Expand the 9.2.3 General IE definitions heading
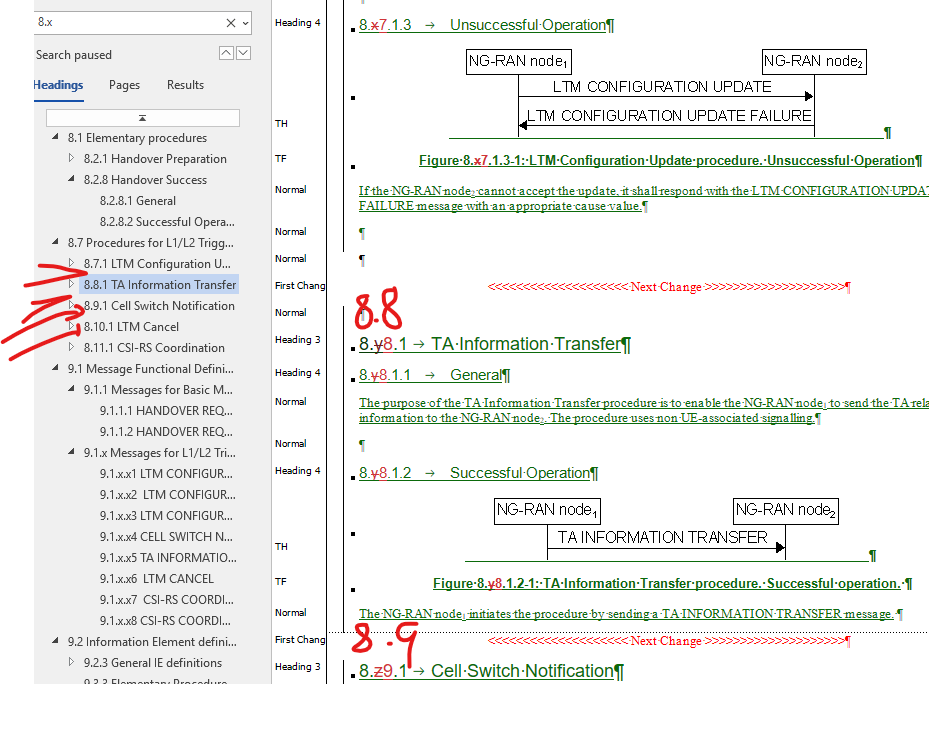The height and width of the screenshot is (735, 929). pyautogui.click(x=72, y=663)
